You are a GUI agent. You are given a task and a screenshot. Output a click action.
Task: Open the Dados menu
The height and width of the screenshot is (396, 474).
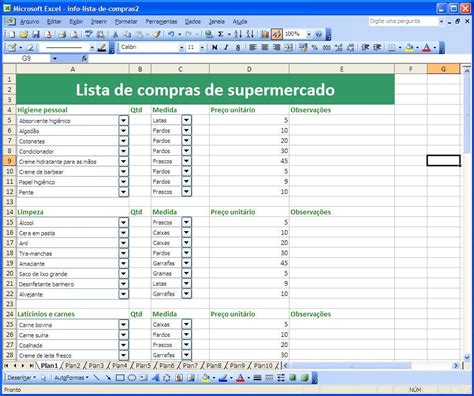click(x=193, y=22)
